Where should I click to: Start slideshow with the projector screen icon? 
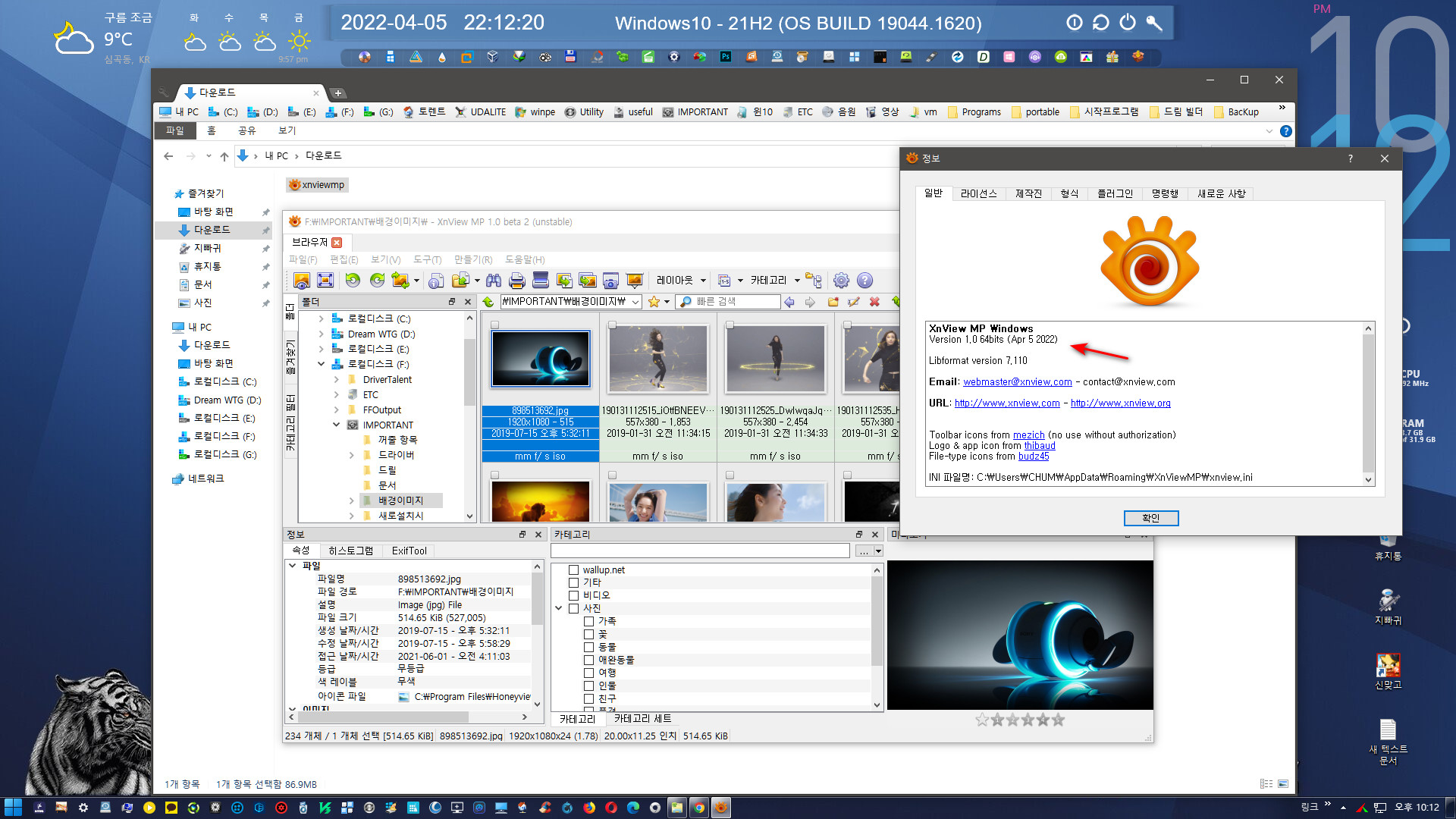(x=635, y=281)
